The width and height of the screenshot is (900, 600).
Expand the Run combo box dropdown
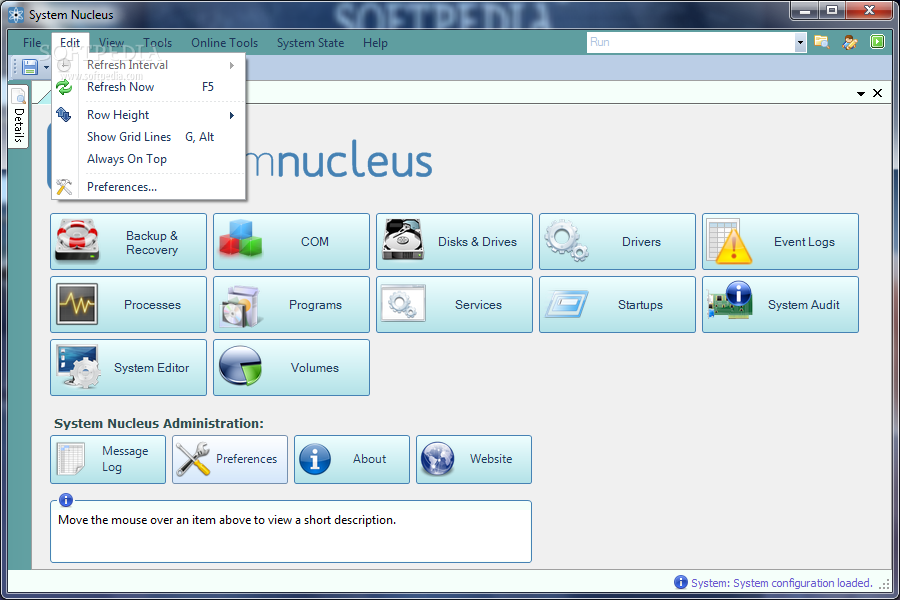800,42
